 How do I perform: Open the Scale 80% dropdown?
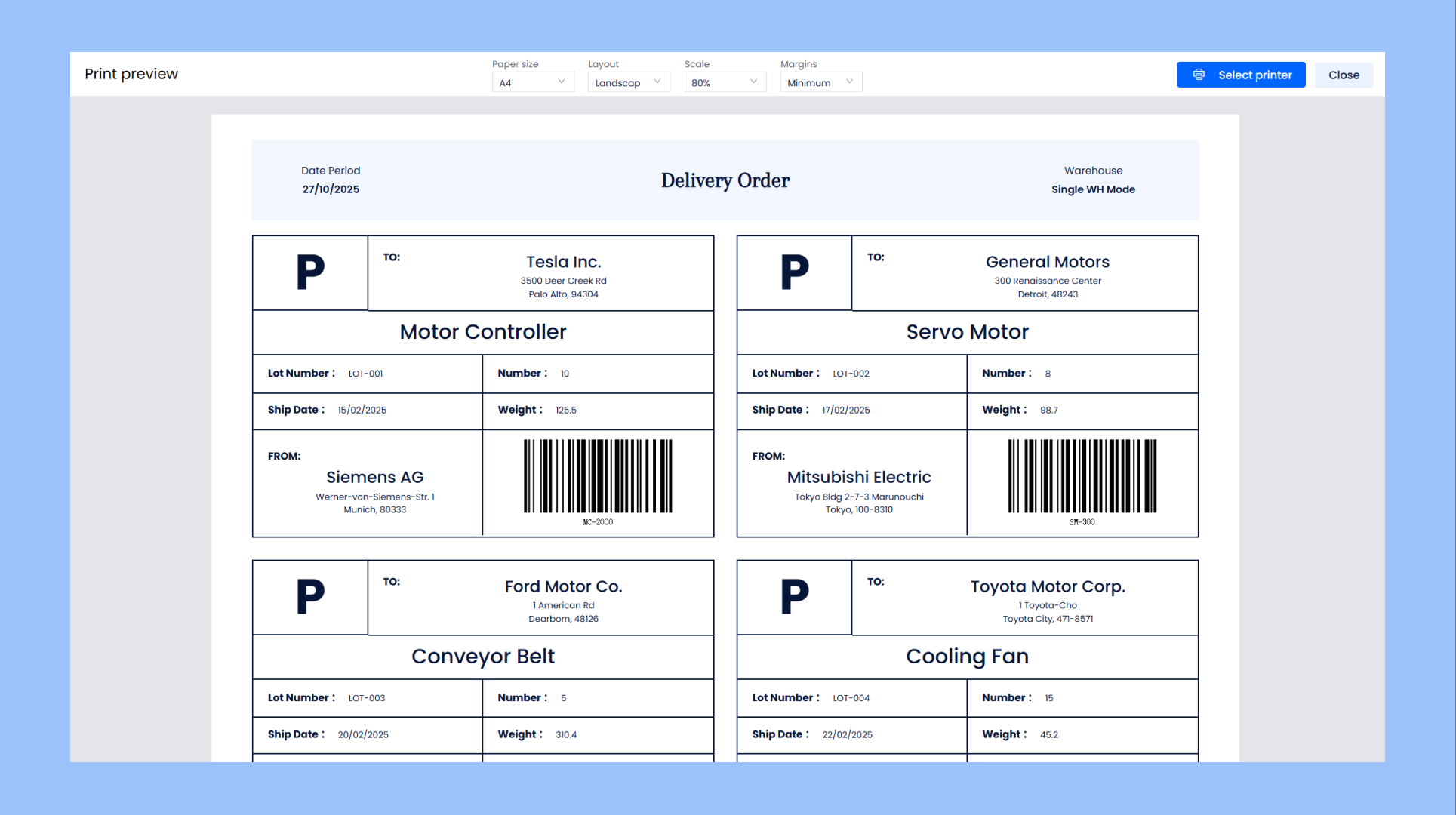click(725, 82)
